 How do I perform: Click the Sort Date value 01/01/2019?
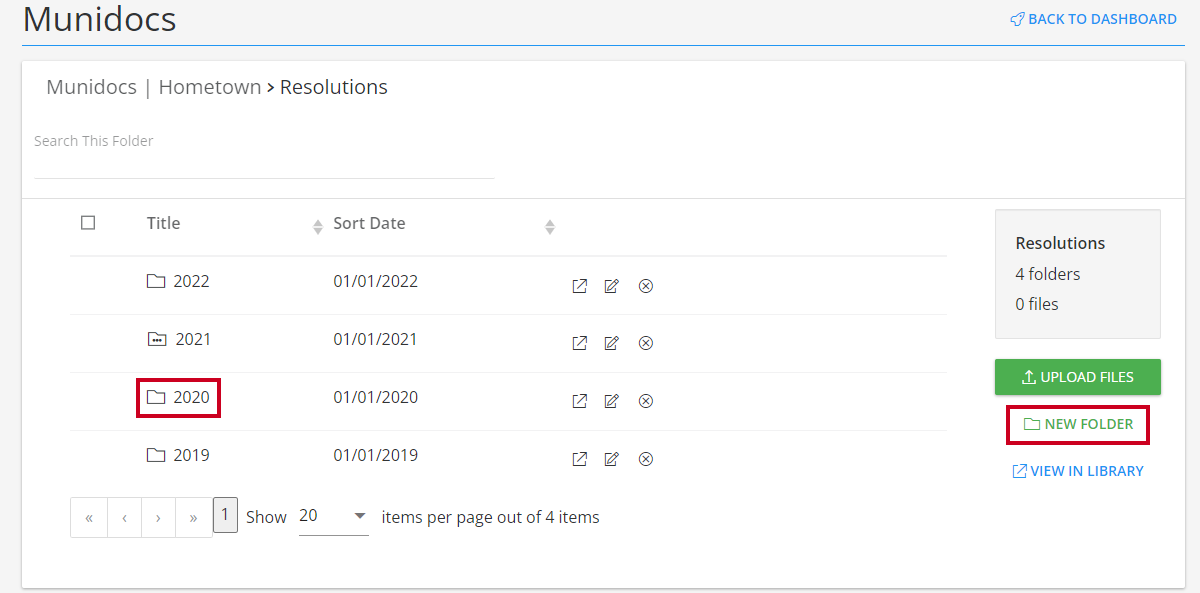pyautogui.click(x=376, y=455)
